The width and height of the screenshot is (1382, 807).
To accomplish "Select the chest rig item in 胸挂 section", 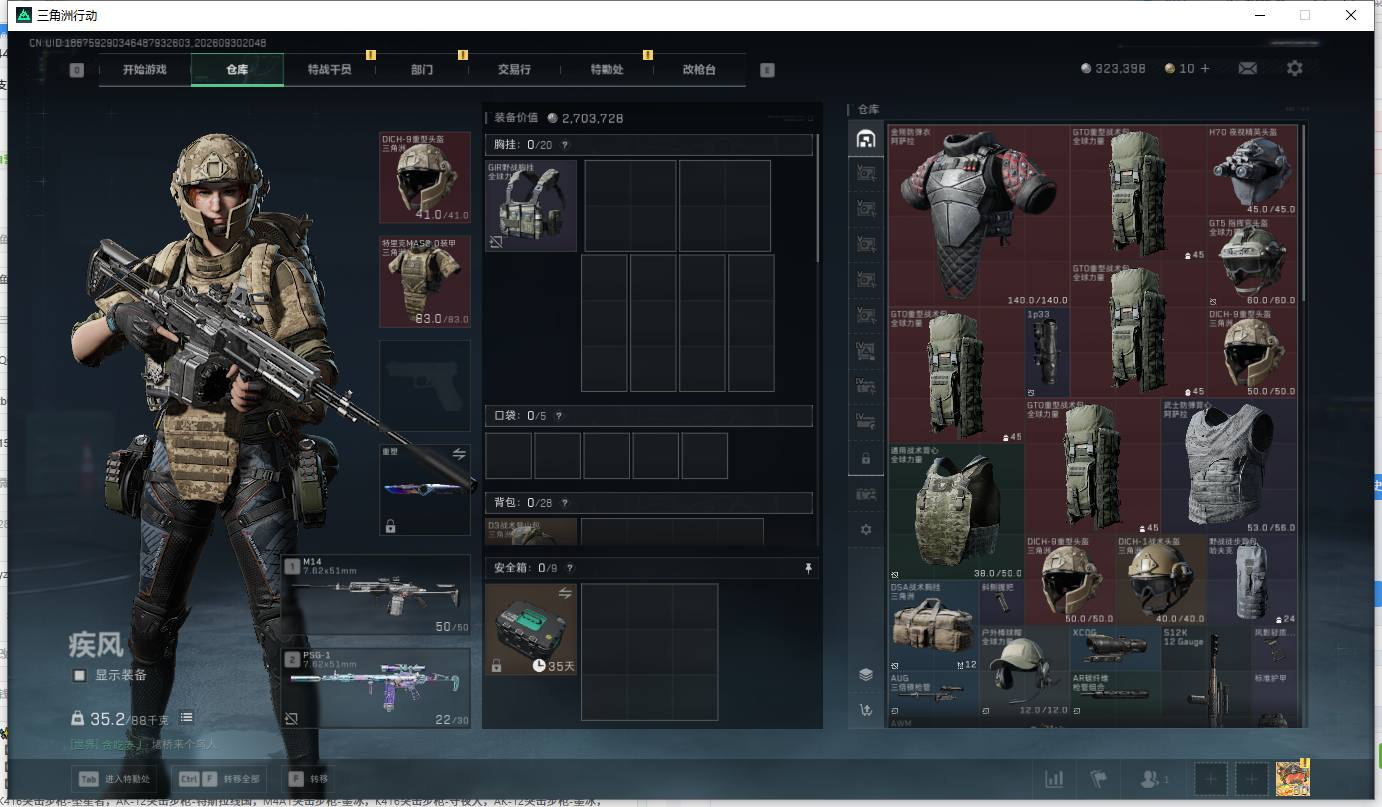I will pyautogui.click(x=531, y=206).
